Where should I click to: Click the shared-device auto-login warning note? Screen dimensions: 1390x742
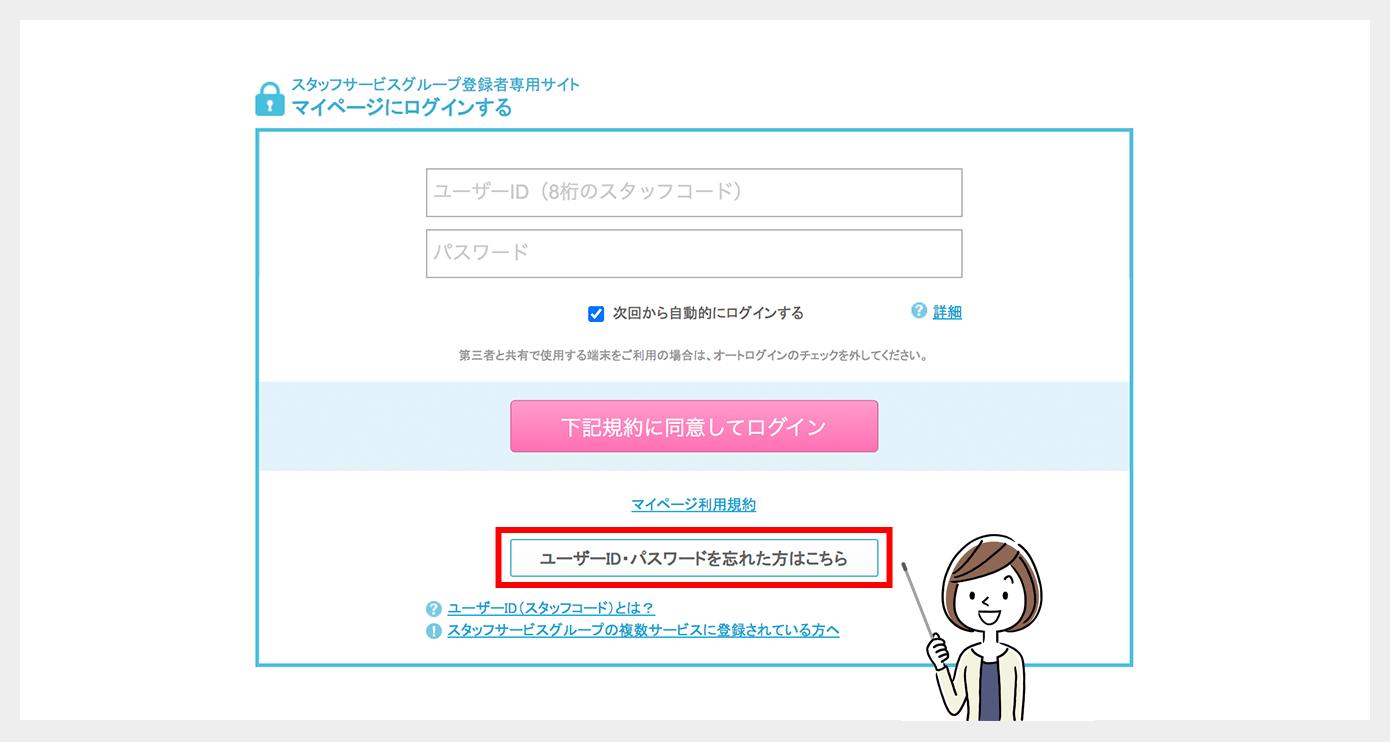[693, 355]
